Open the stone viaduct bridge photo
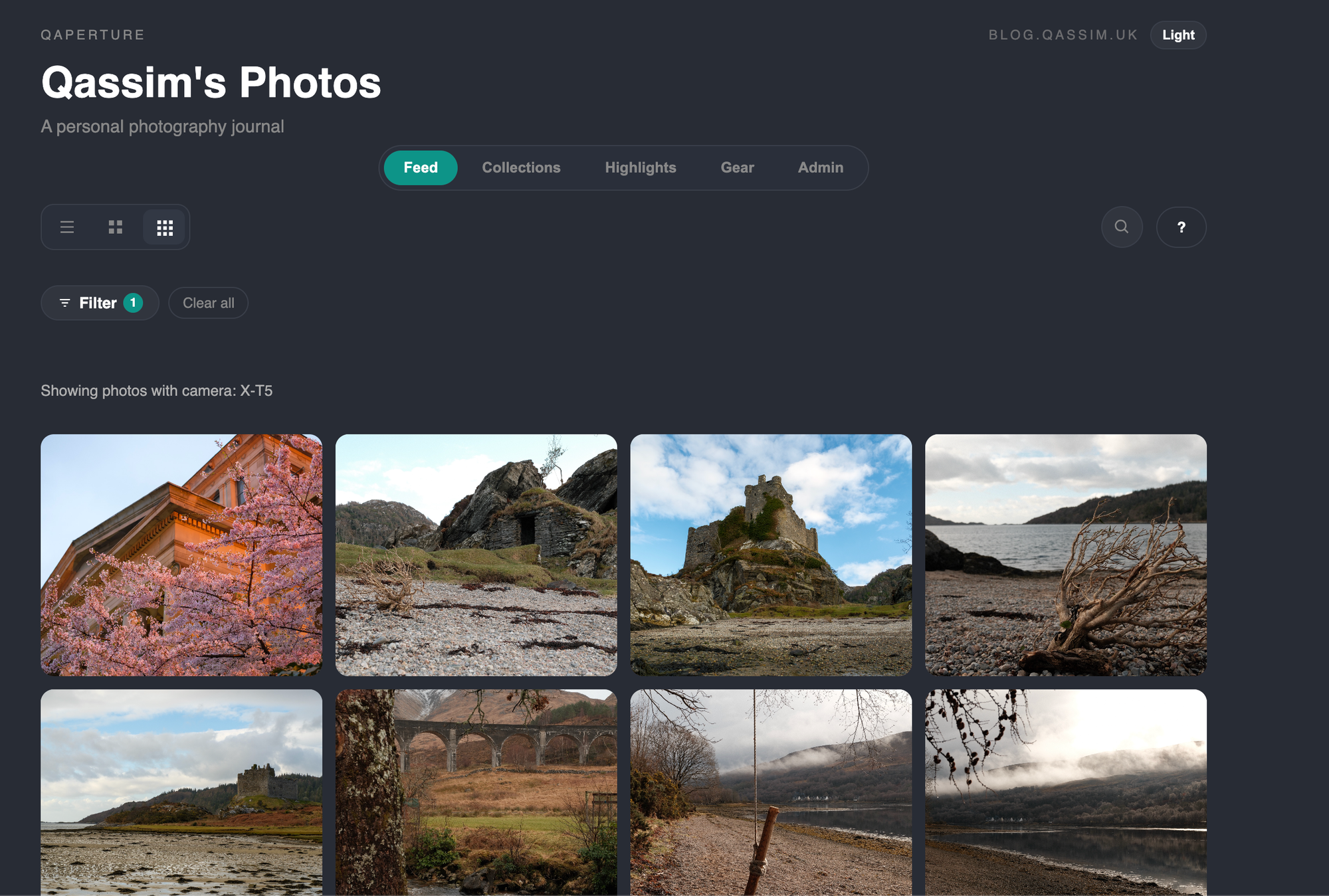This screenshot has height=896, width=1329. (476, 790)
